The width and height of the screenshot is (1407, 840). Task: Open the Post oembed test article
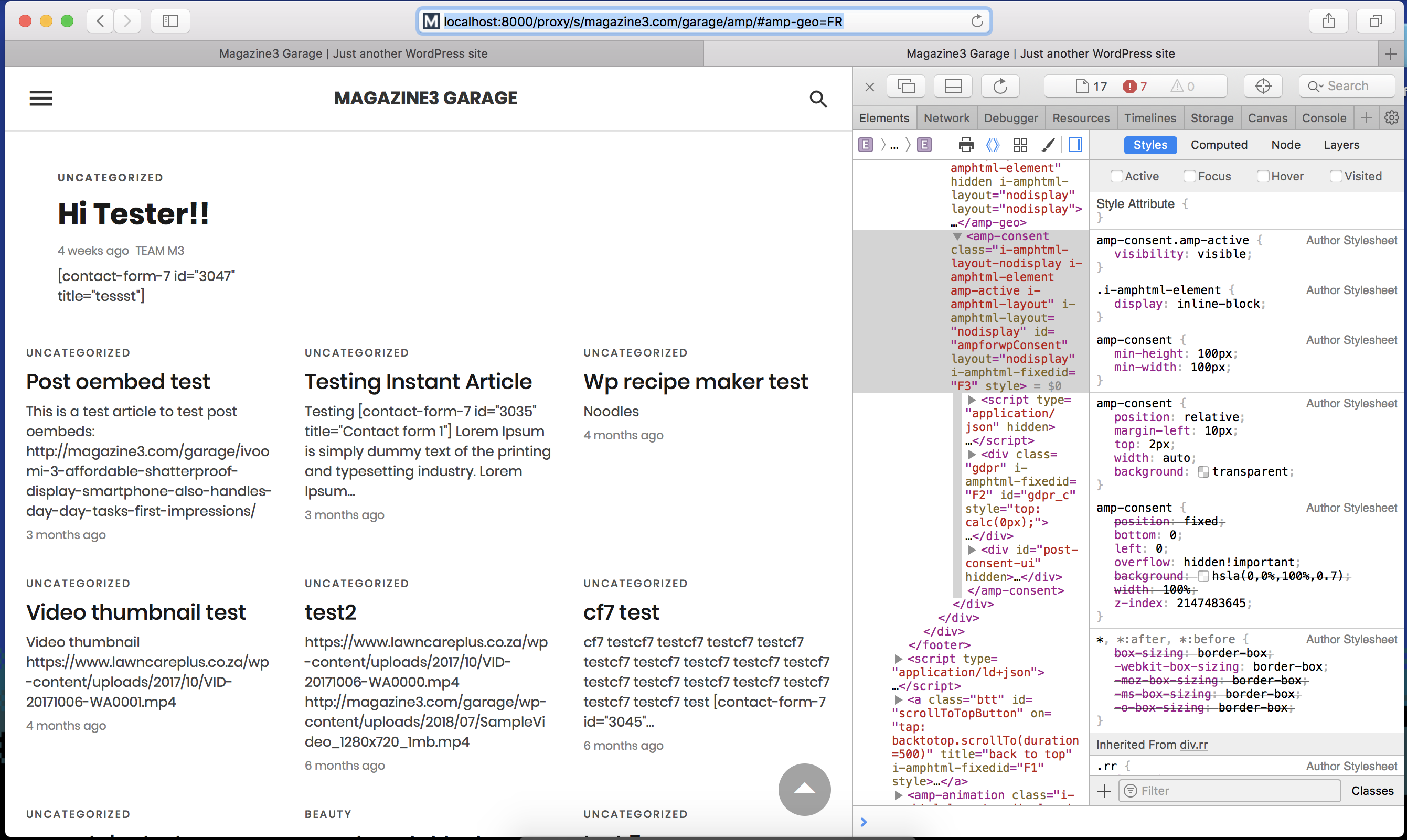click(x=118, y=382)
